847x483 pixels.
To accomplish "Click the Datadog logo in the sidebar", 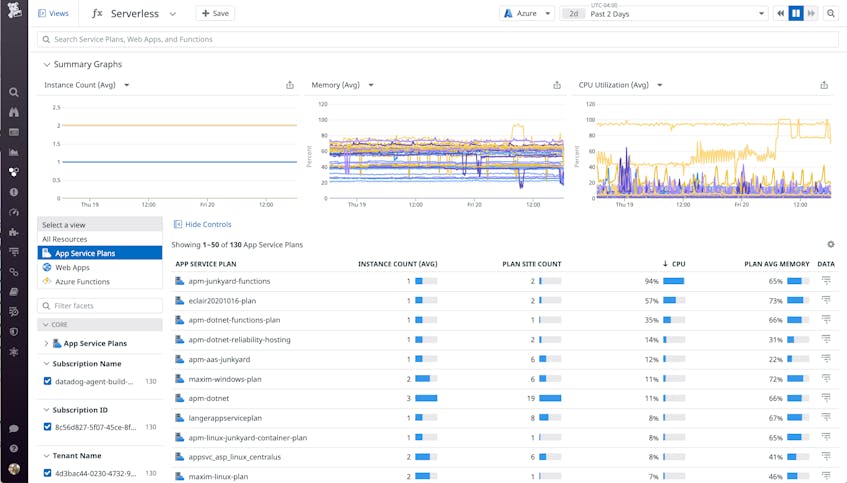I will [x=14, y=10].
